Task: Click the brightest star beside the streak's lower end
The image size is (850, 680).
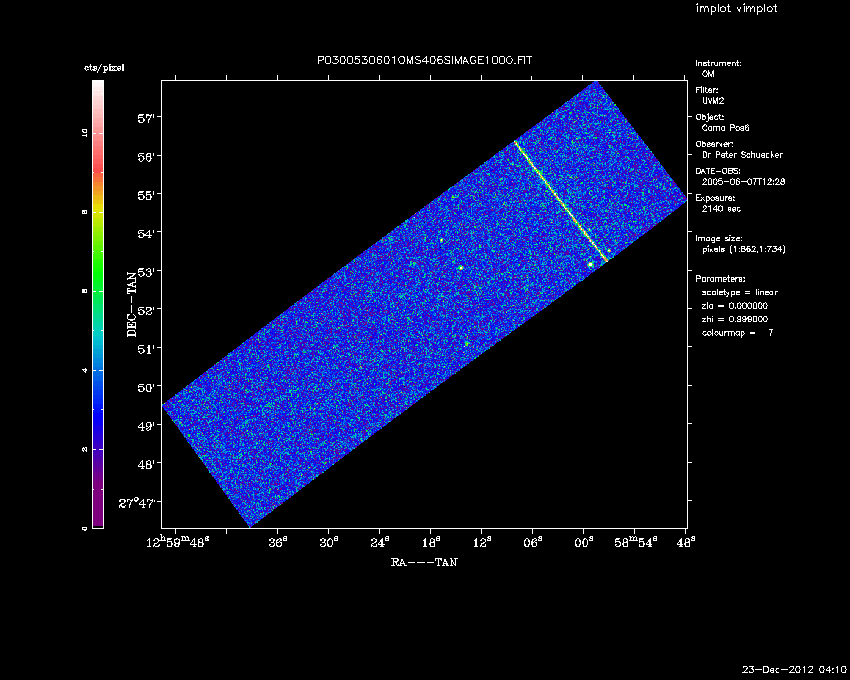Action: 590,264
